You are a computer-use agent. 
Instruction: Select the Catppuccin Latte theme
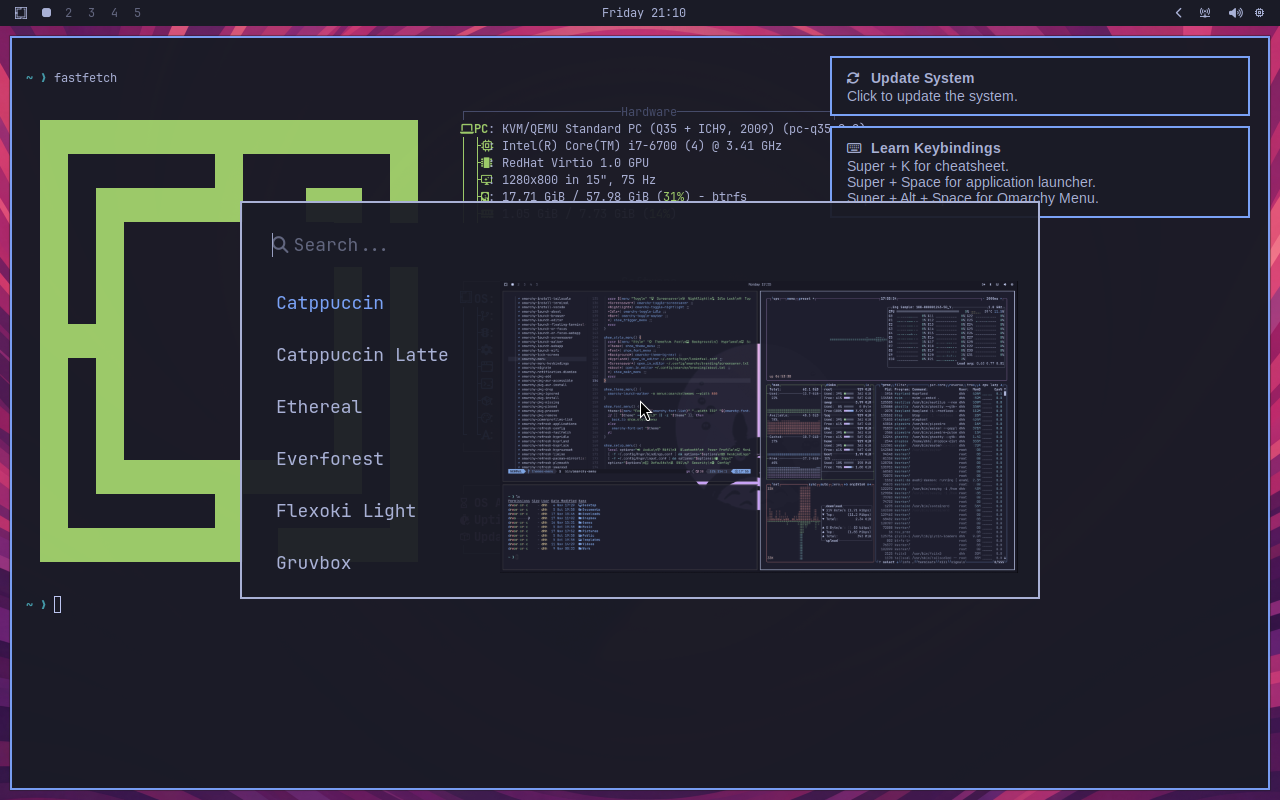[362, 354]
